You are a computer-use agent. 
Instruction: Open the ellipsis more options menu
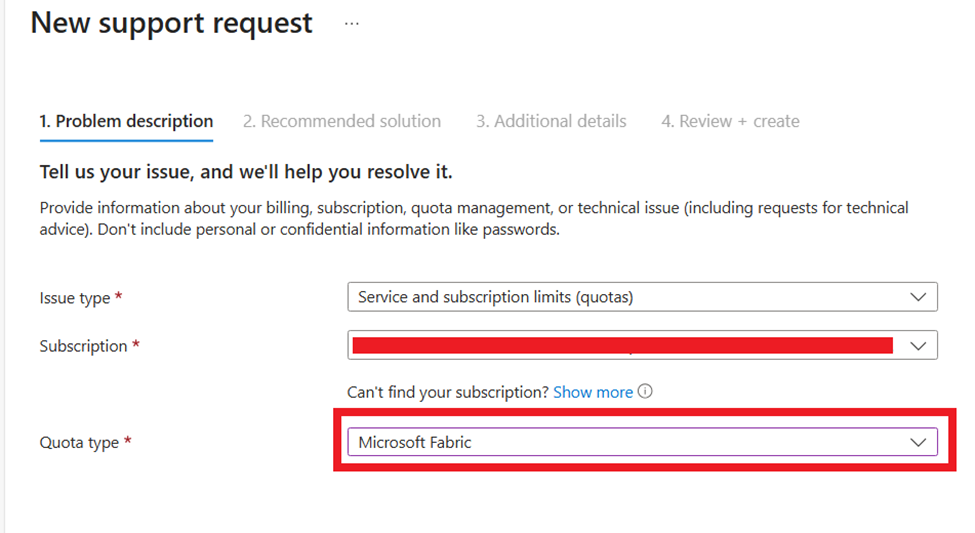click(351, 23)
